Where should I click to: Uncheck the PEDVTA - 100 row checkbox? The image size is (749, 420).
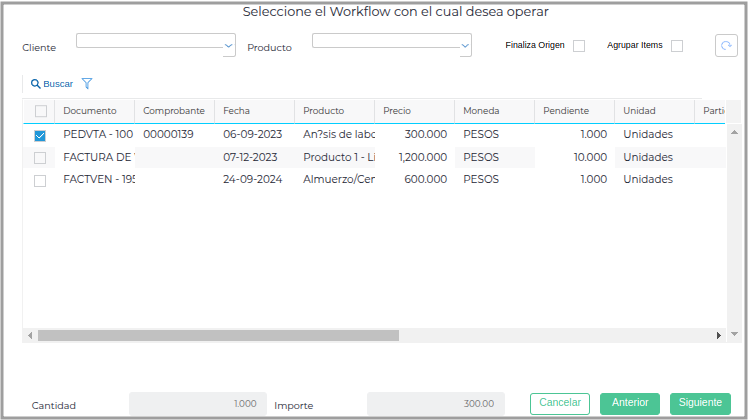[40, 135]
